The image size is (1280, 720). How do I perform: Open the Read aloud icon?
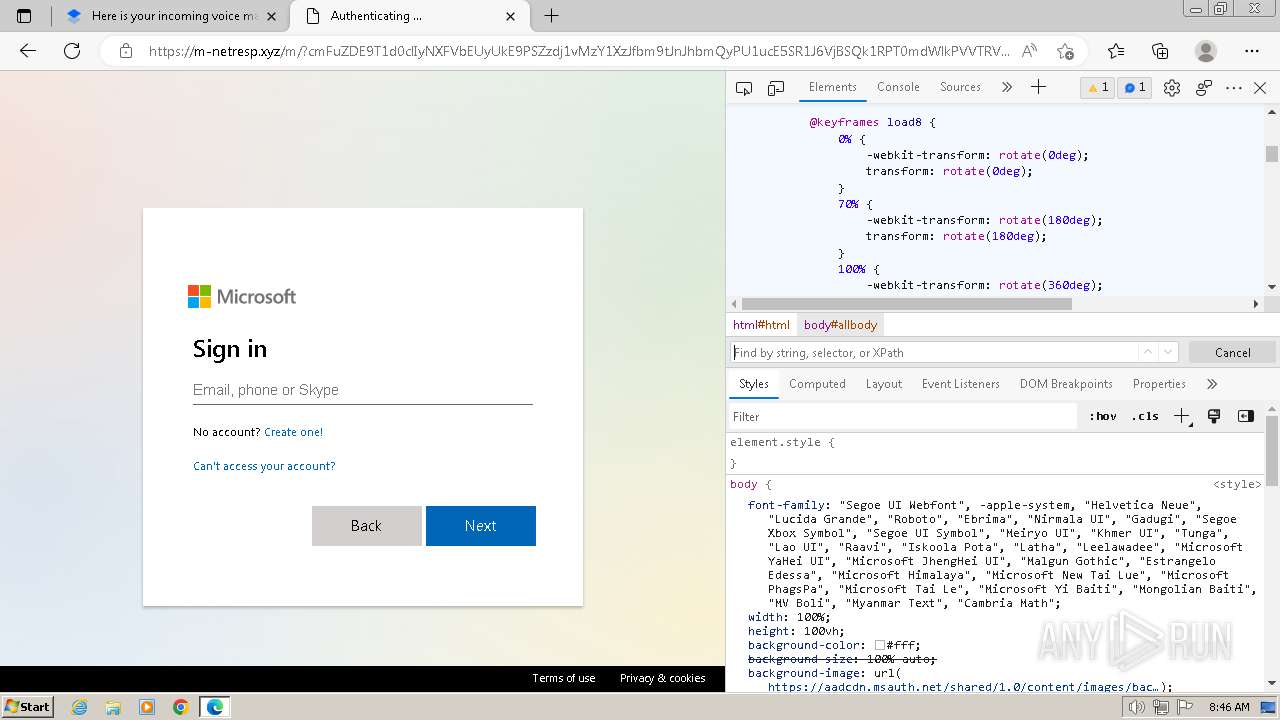tap(1030, 51)
